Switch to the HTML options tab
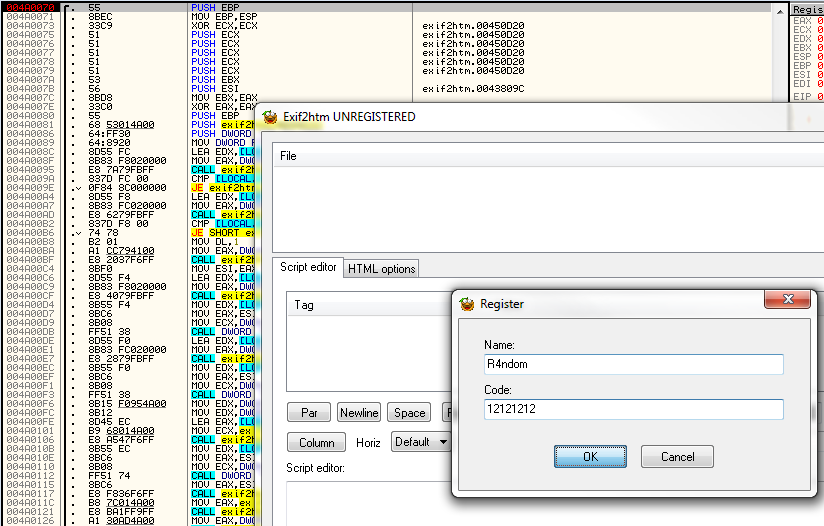 [x=382, y=269]
